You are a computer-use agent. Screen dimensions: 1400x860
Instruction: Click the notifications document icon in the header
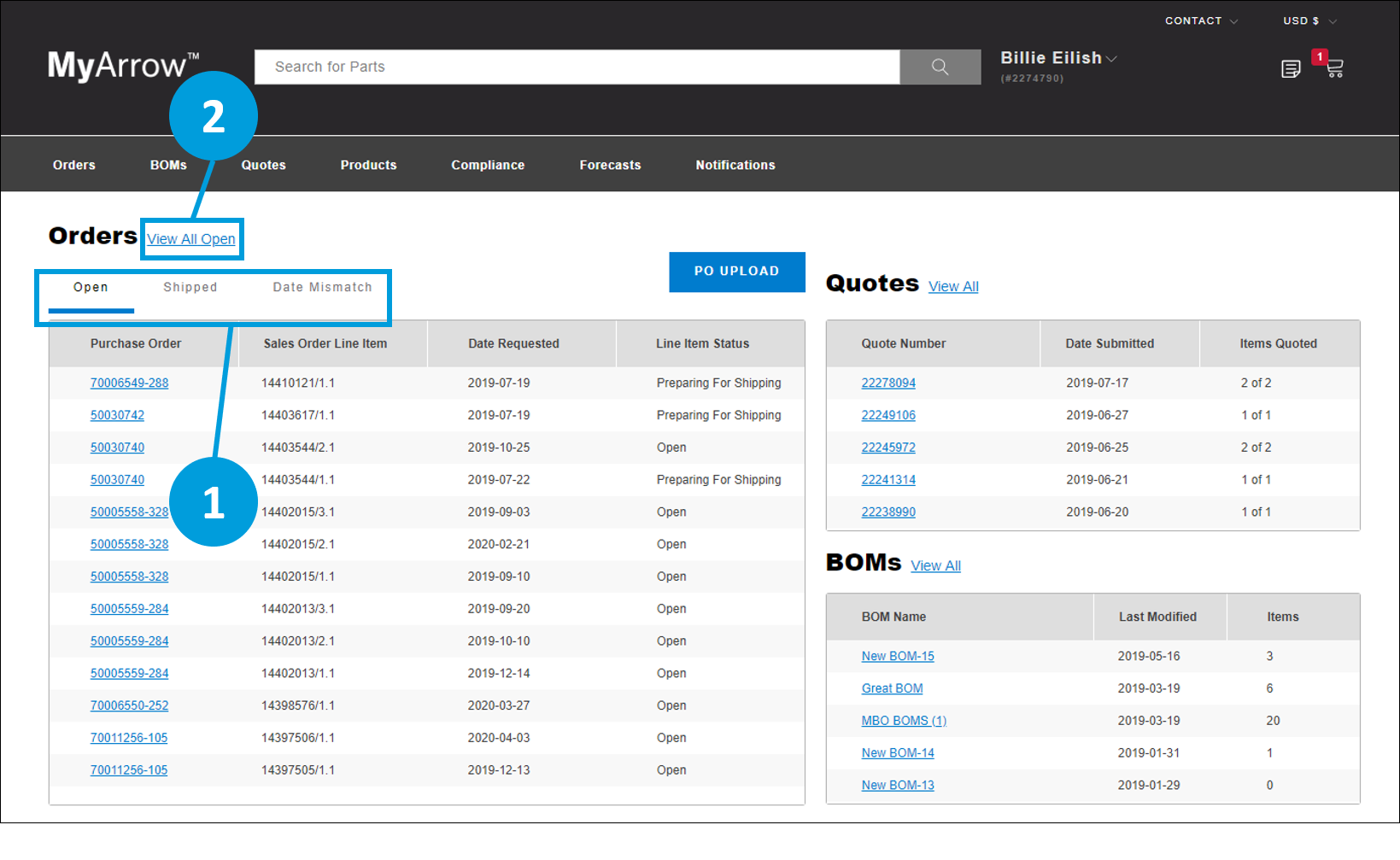coord(1291,68)
